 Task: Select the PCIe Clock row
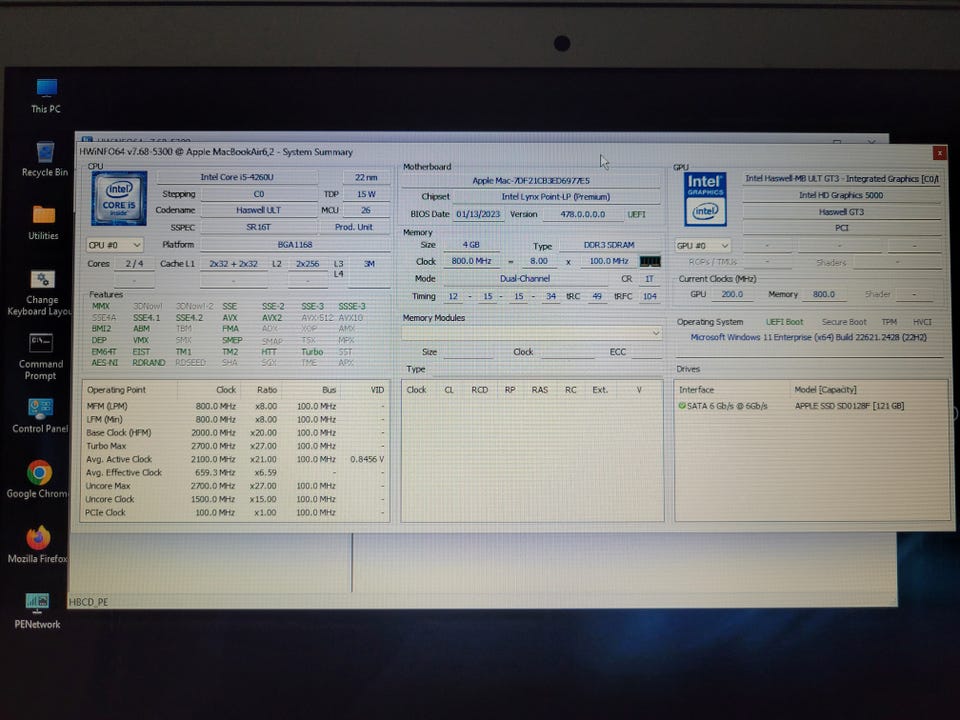click(x=235, y=513)
